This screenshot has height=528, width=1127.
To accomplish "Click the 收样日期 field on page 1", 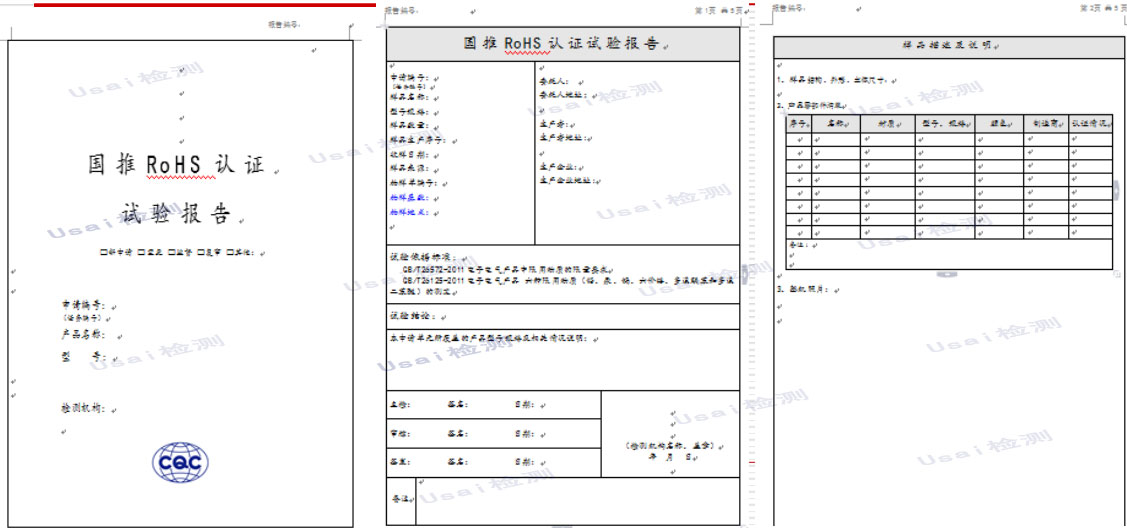I will [x=410, y=154].
